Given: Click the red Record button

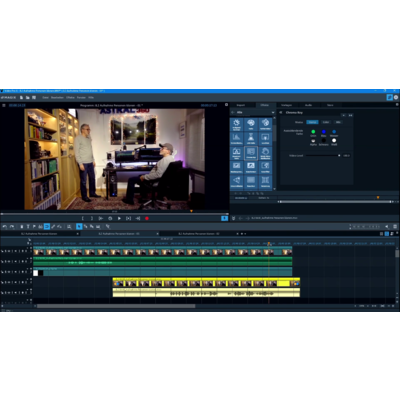Looking at the screenshot, I should (x=147, y=218).
